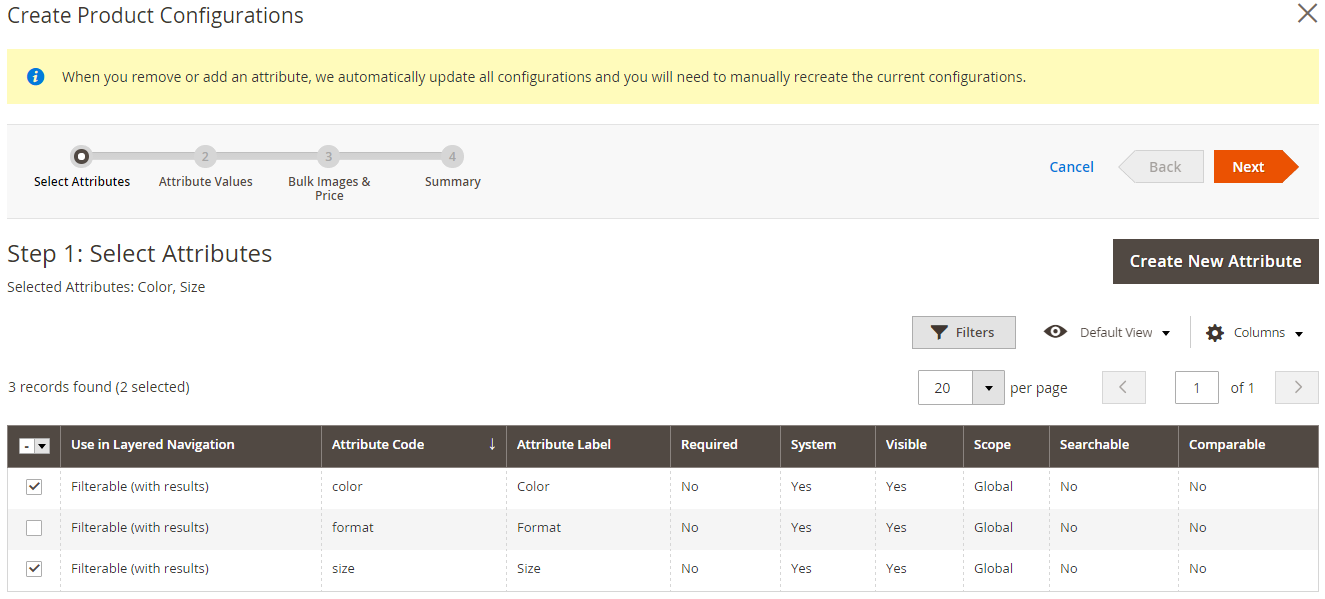Viewport: 1325px width, 599px height.
Task: Sort by System column header
Action: pos(828,445)
